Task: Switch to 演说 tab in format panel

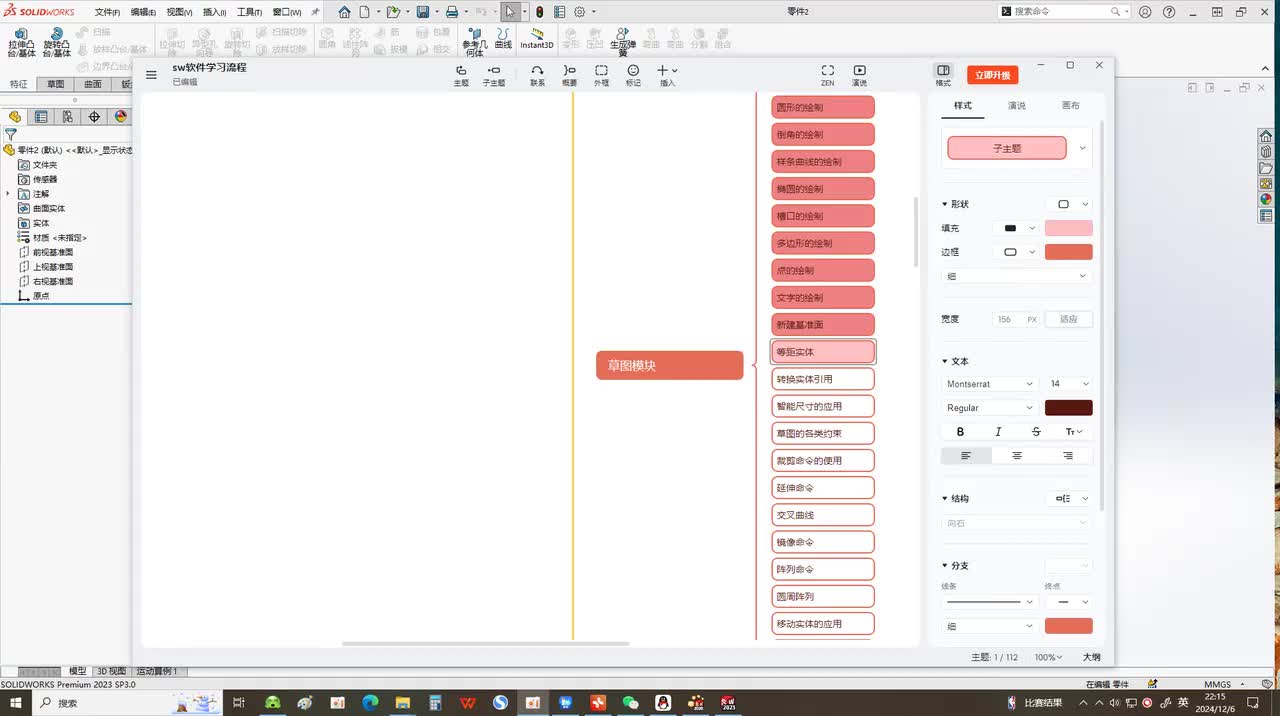Action: click(1016, 105)
